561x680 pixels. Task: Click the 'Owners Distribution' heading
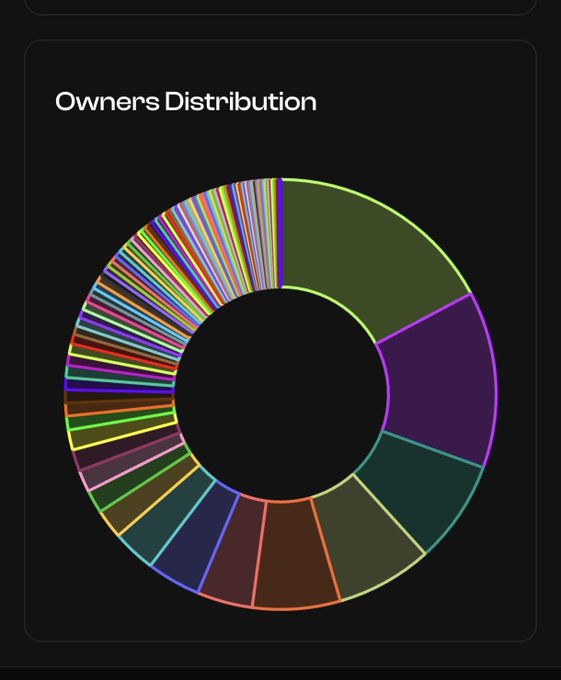[x=186, y=102]
